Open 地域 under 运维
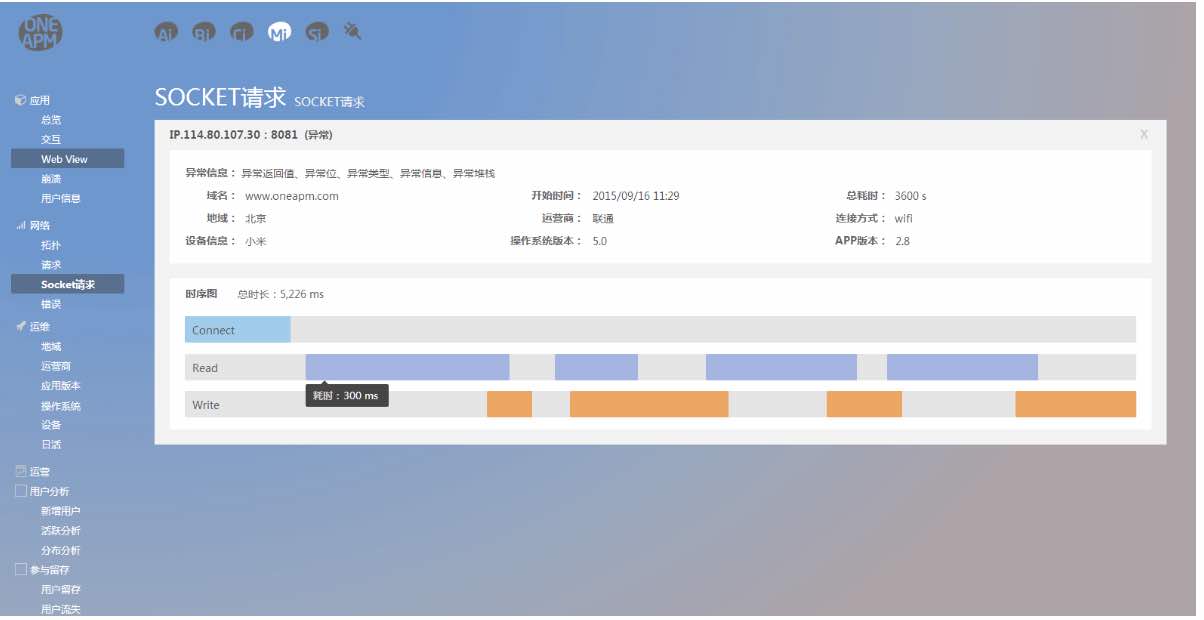1204x620 pixels. (51, 347)
